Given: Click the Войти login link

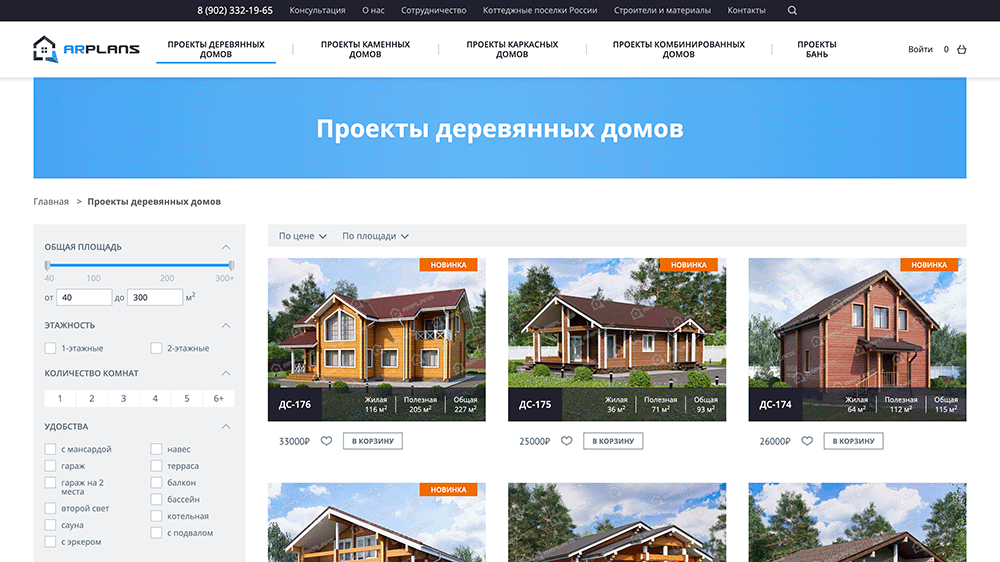Looking at the screenshot, I should 920,49.
